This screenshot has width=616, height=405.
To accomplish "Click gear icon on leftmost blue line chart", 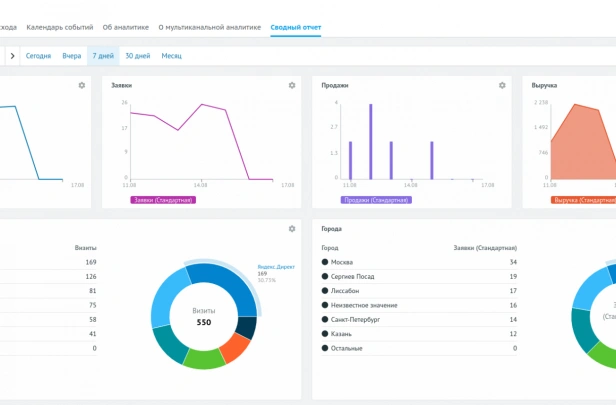I will tap(82, 85).
